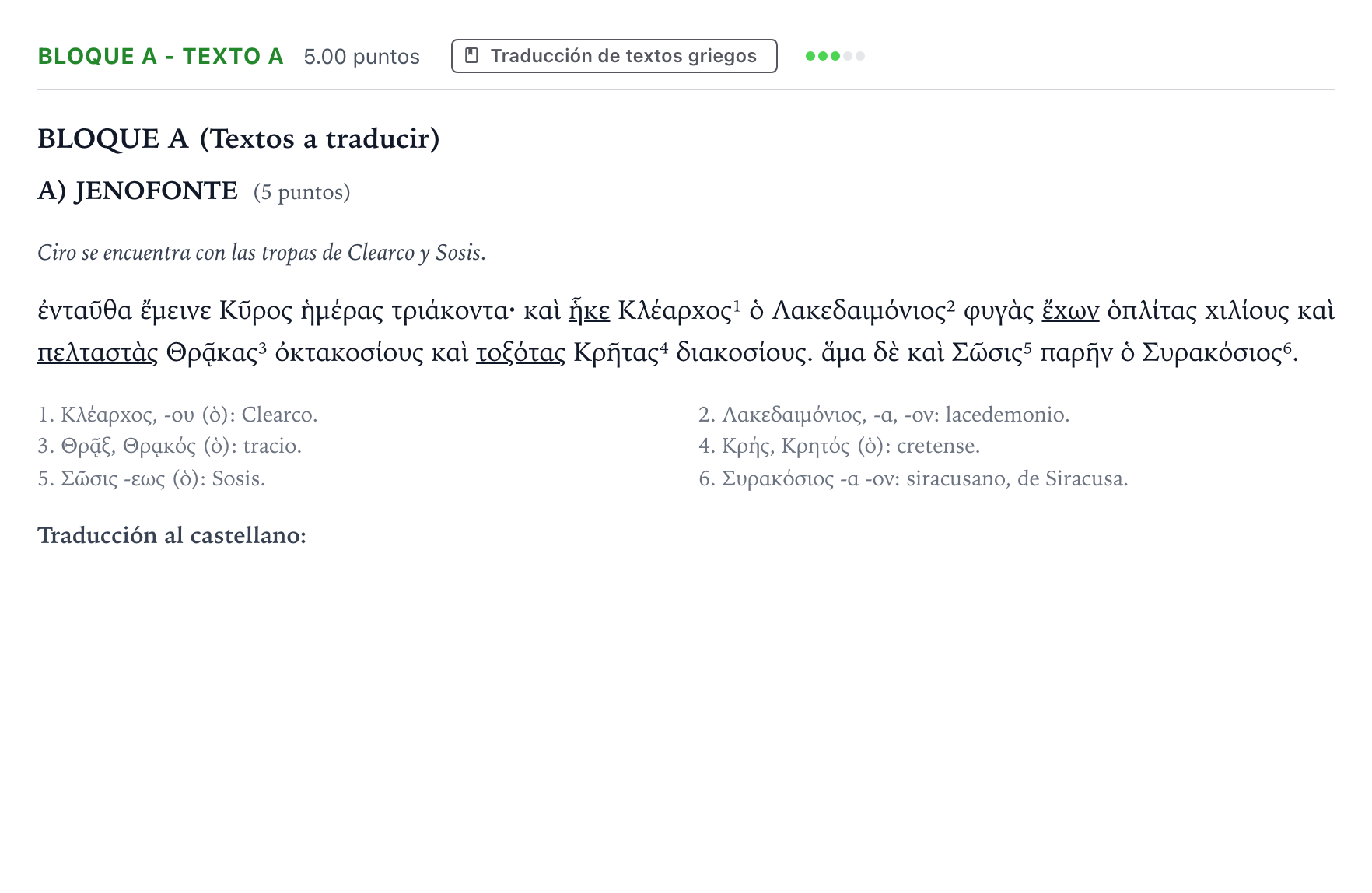Click the BLOQUE A (Textos a traducir) title
1372x893 pixels.
(x=239, y=138)
